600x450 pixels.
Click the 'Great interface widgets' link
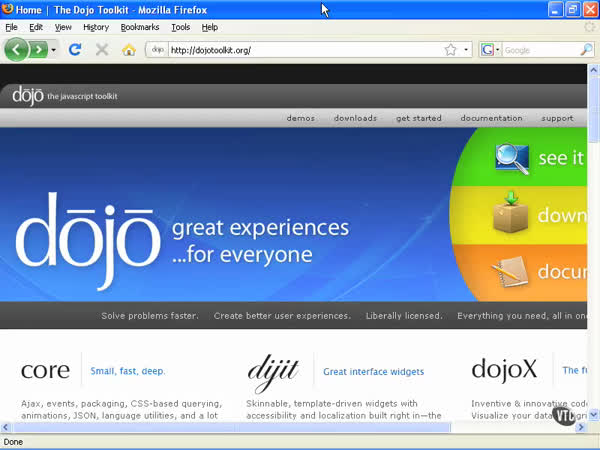click(373, 372)
